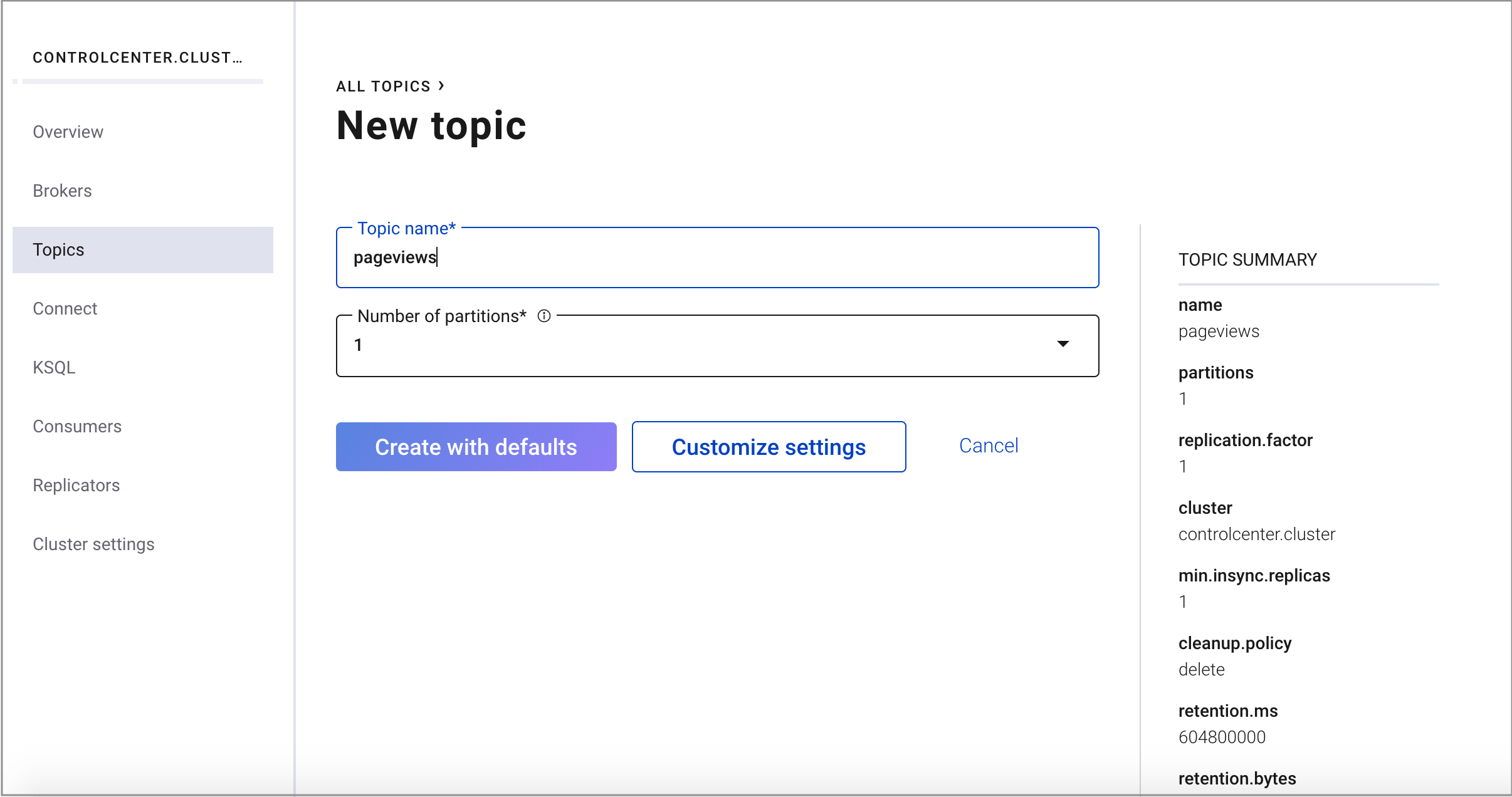
Task: Navigate to Brokers in sidebar
Action: pos(62,191)
